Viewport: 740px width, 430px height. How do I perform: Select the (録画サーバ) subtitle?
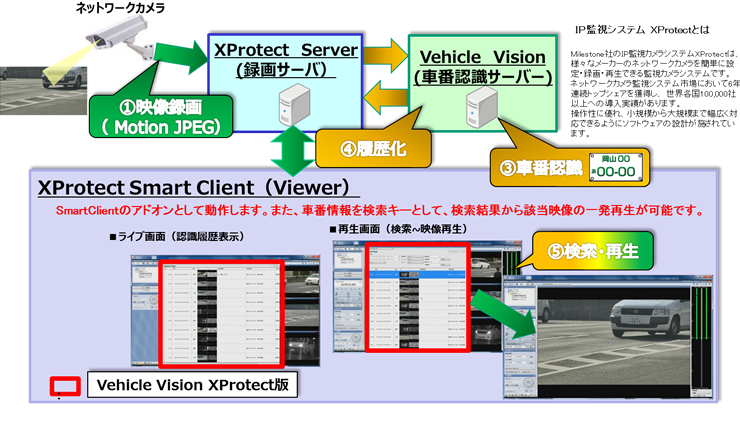click(286, 70)
